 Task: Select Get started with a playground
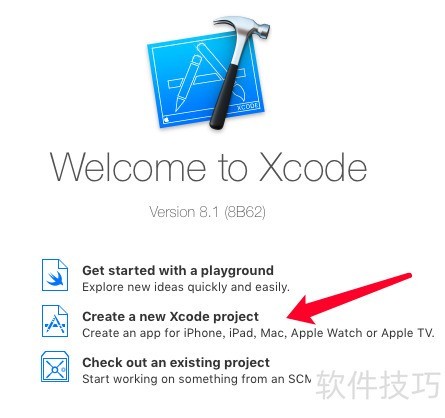coord(178,270)
